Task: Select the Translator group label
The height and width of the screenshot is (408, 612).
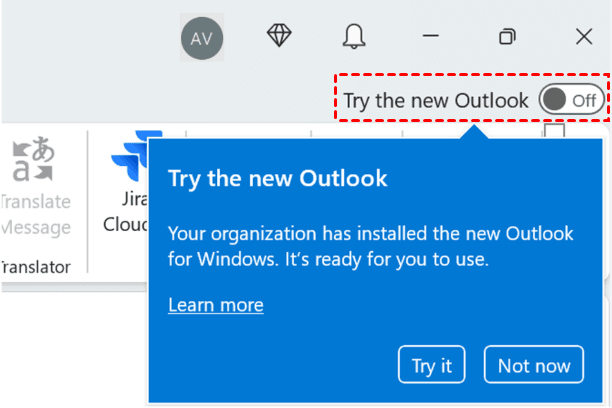Action: (x=36, y=267)
